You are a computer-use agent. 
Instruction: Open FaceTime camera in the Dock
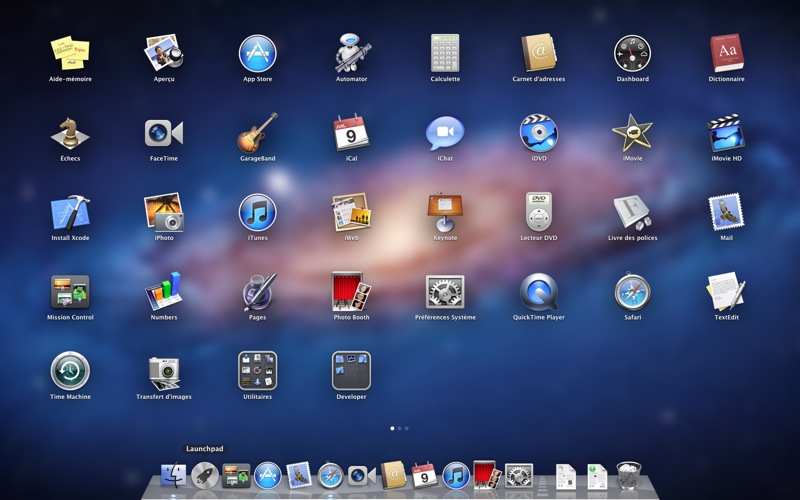[x=362, y=476]
